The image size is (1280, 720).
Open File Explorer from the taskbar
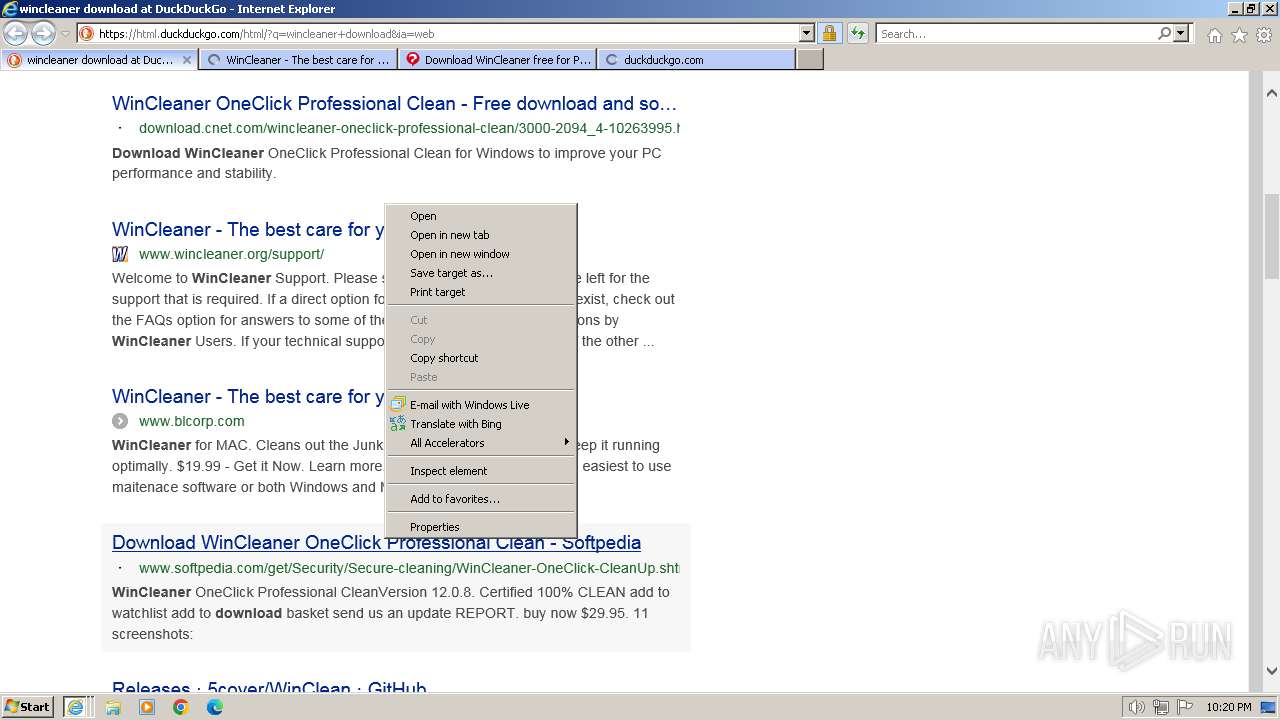coord(113,707)
